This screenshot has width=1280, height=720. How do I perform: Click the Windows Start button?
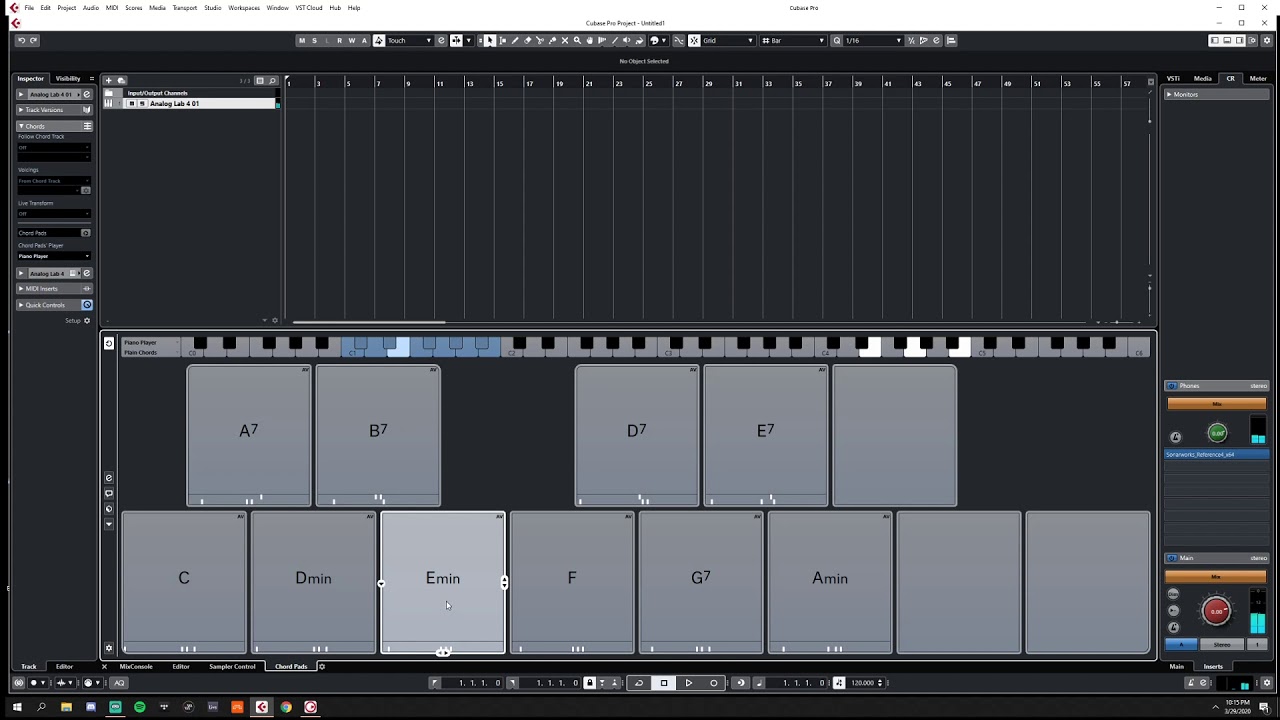tap(17, 707)
